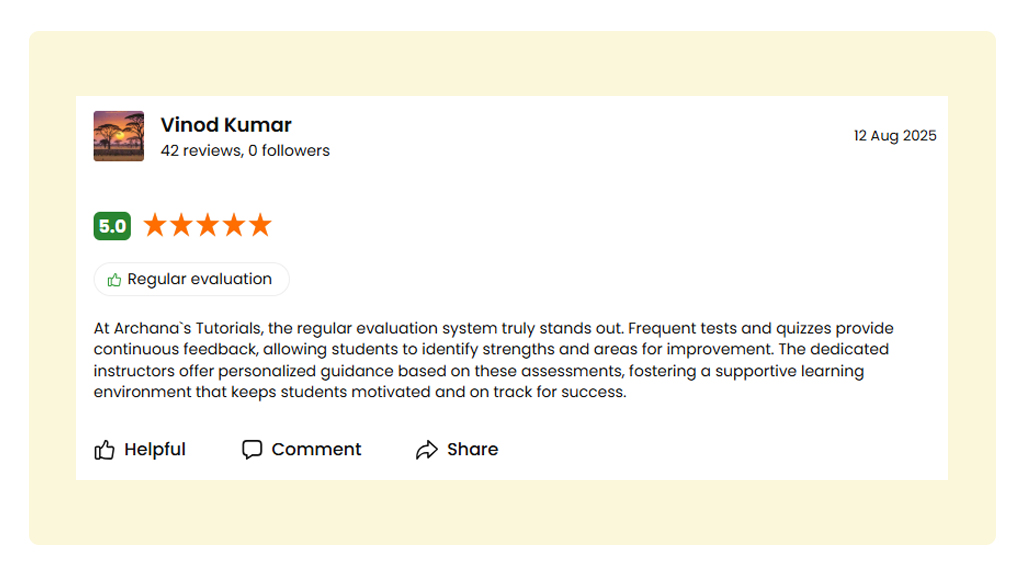Image resolution: width=1024 pixels, height=576 pixels.
Task: Mark the review as Helpful via text label
Action: [x=155, y=450]
